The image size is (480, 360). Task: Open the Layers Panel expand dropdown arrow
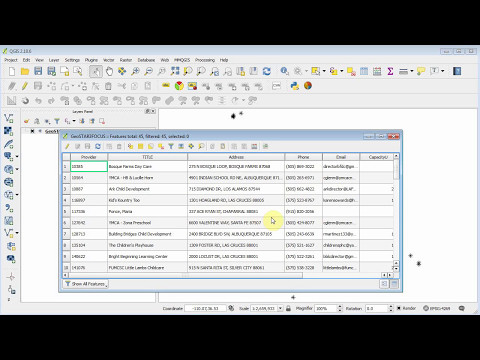tap(74, 121)
